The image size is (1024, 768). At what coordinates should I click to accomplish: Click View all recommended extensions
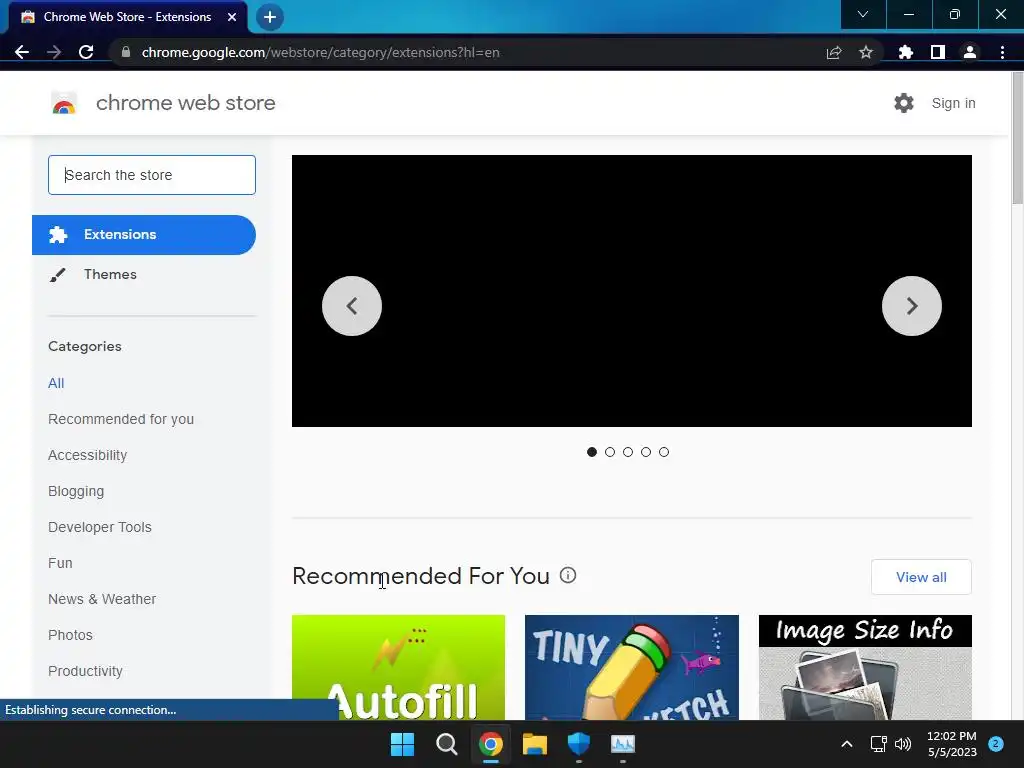tap(921, 577)
